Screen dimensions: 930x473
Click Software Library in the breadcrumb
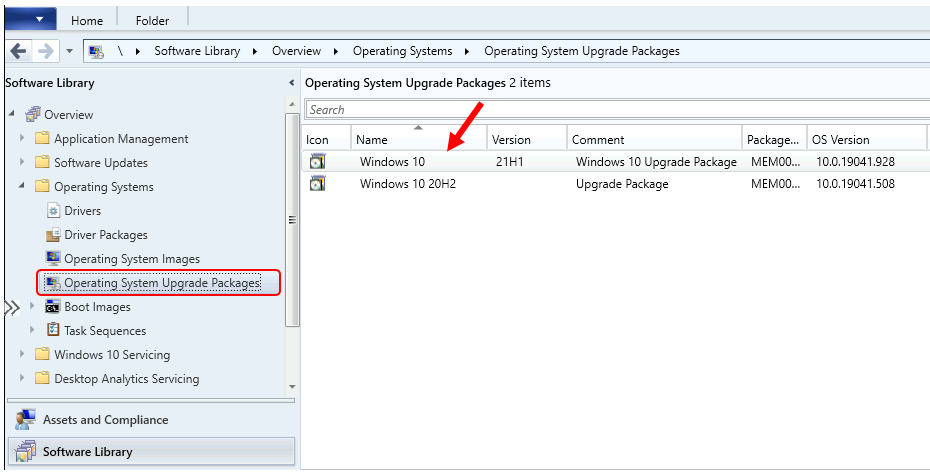(x=197, y=51)
